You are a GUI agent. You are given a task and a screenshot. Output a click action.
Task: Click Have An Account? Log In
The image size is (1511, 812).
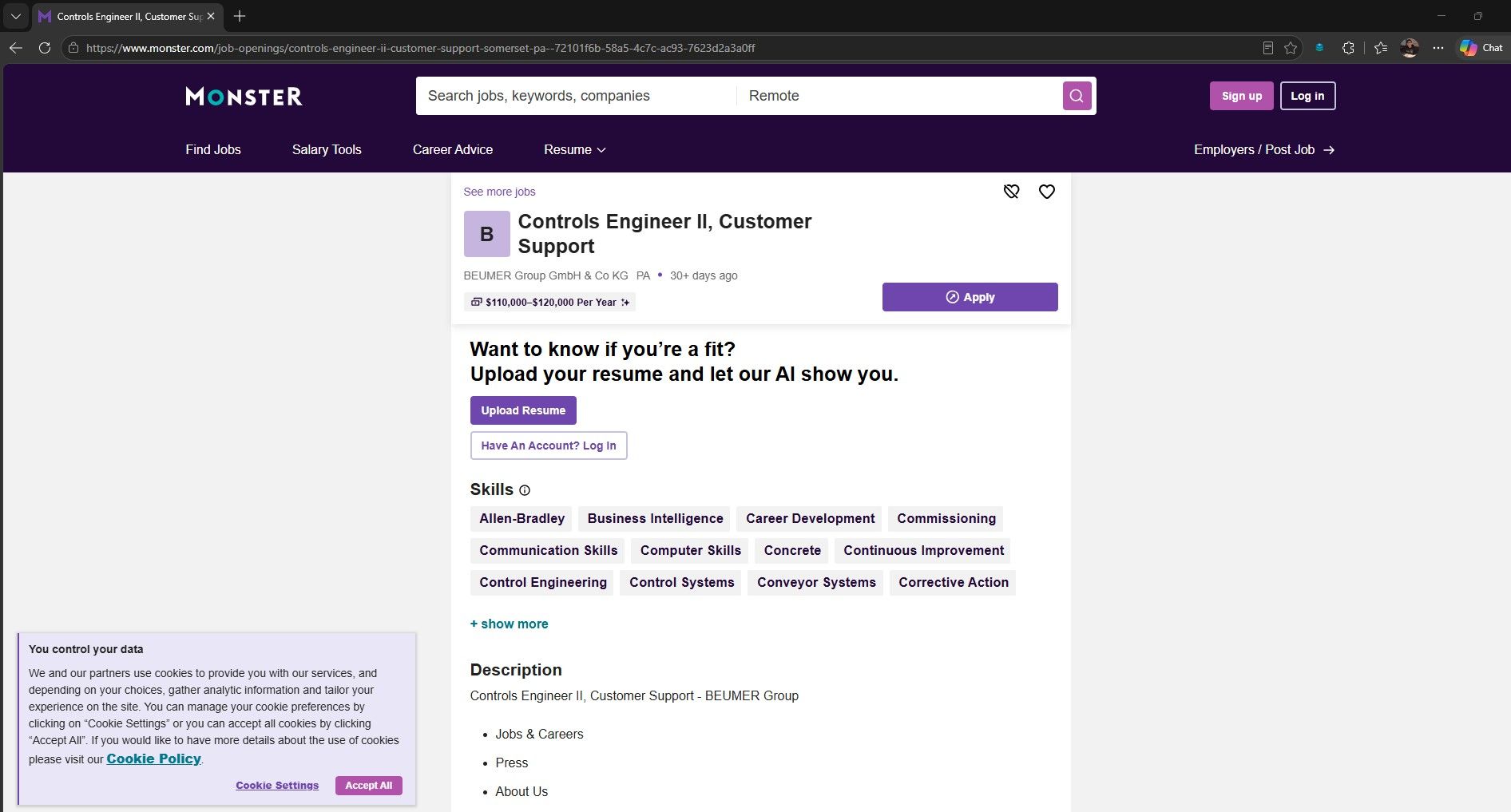(x=549, y=446)
